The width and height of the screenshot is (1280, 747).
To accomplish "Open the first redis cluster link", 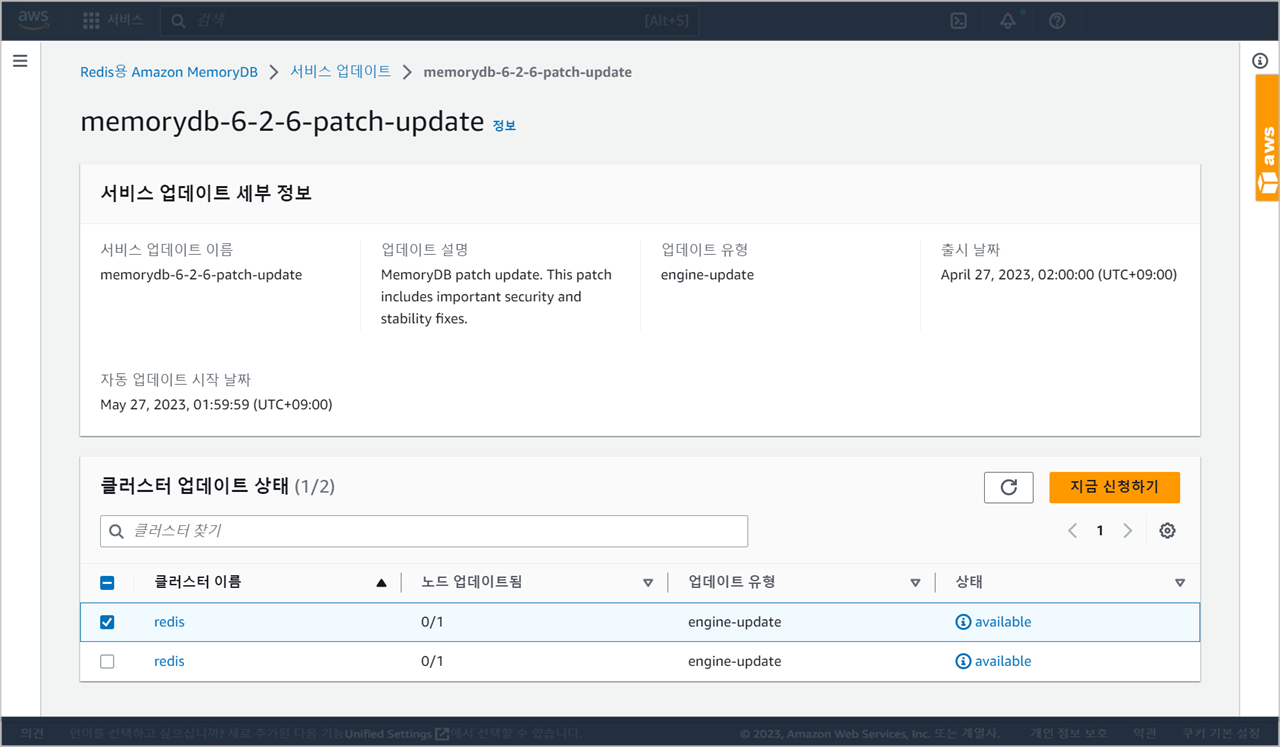I will (169, 622).
